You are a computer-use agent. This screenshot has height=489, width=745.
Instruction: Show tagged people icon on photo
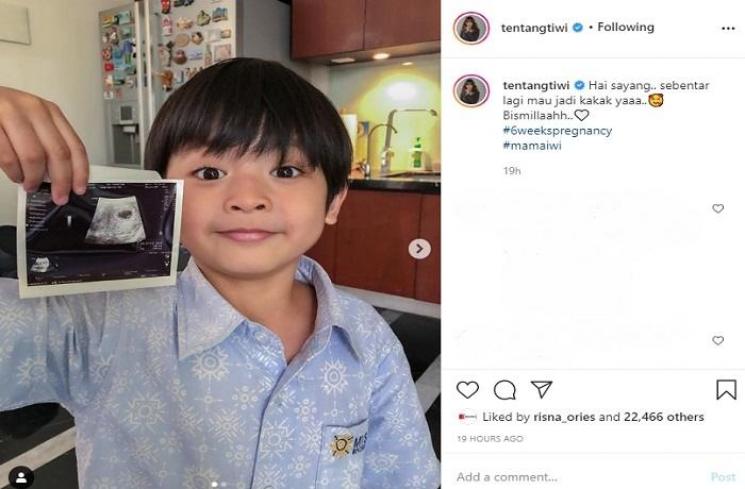(21, 477)
